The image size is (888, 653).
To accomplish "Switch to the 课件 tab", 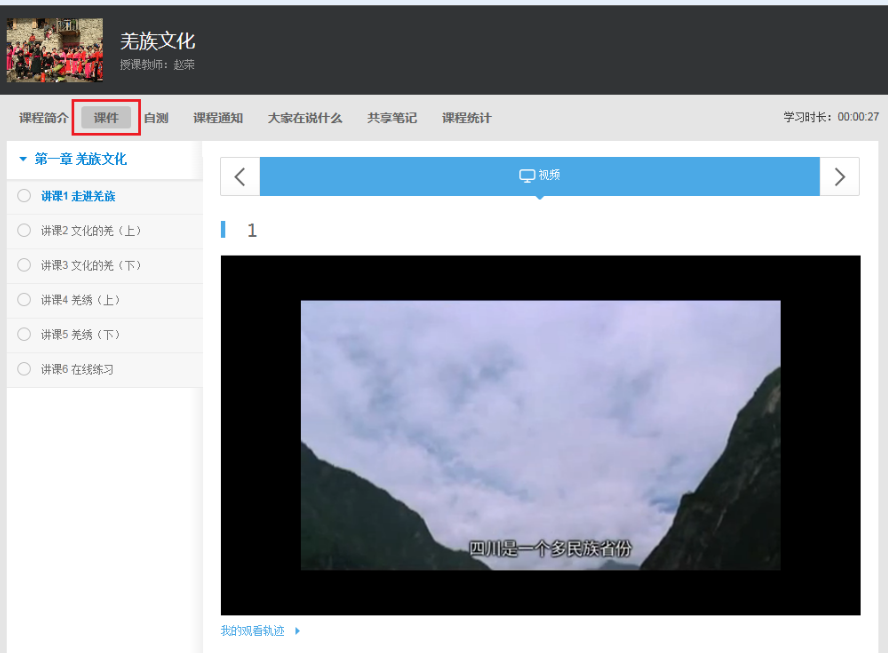I will (x=106, y=118).
